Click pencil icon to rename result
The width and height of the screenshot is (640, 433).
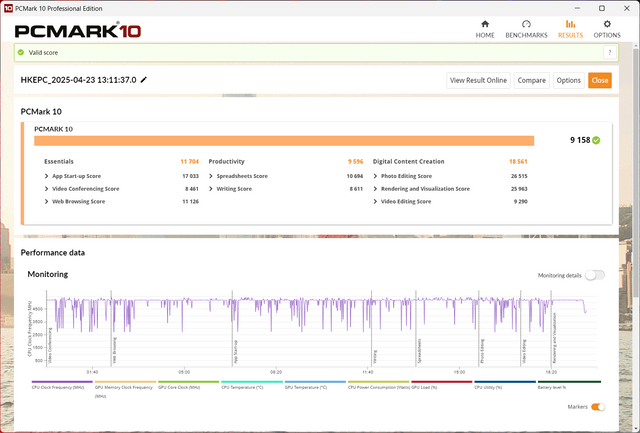(144, 80)
